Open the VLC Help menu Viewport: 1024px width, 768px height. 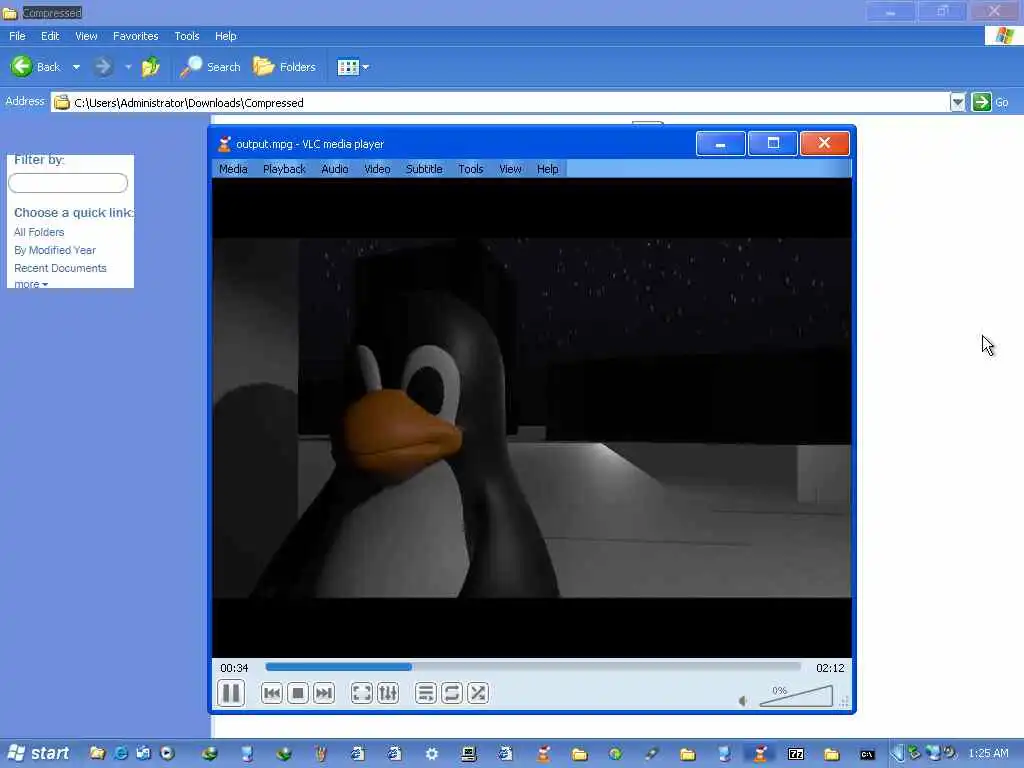click(547, 169)
